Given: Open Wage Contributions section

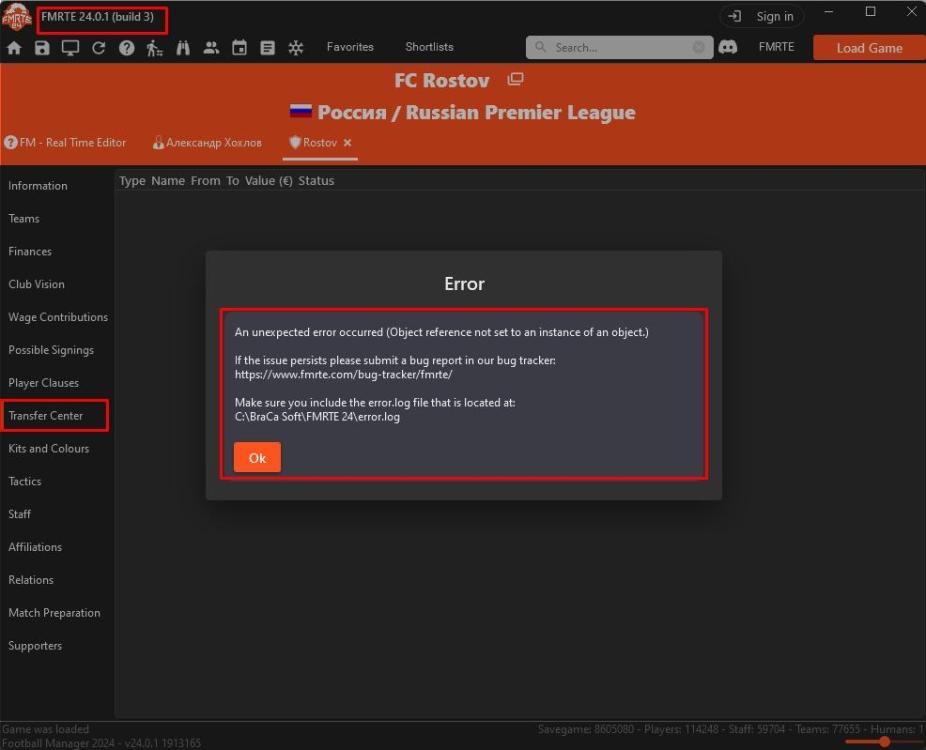Looking at the screenshot, I should [x=58, y=317].
